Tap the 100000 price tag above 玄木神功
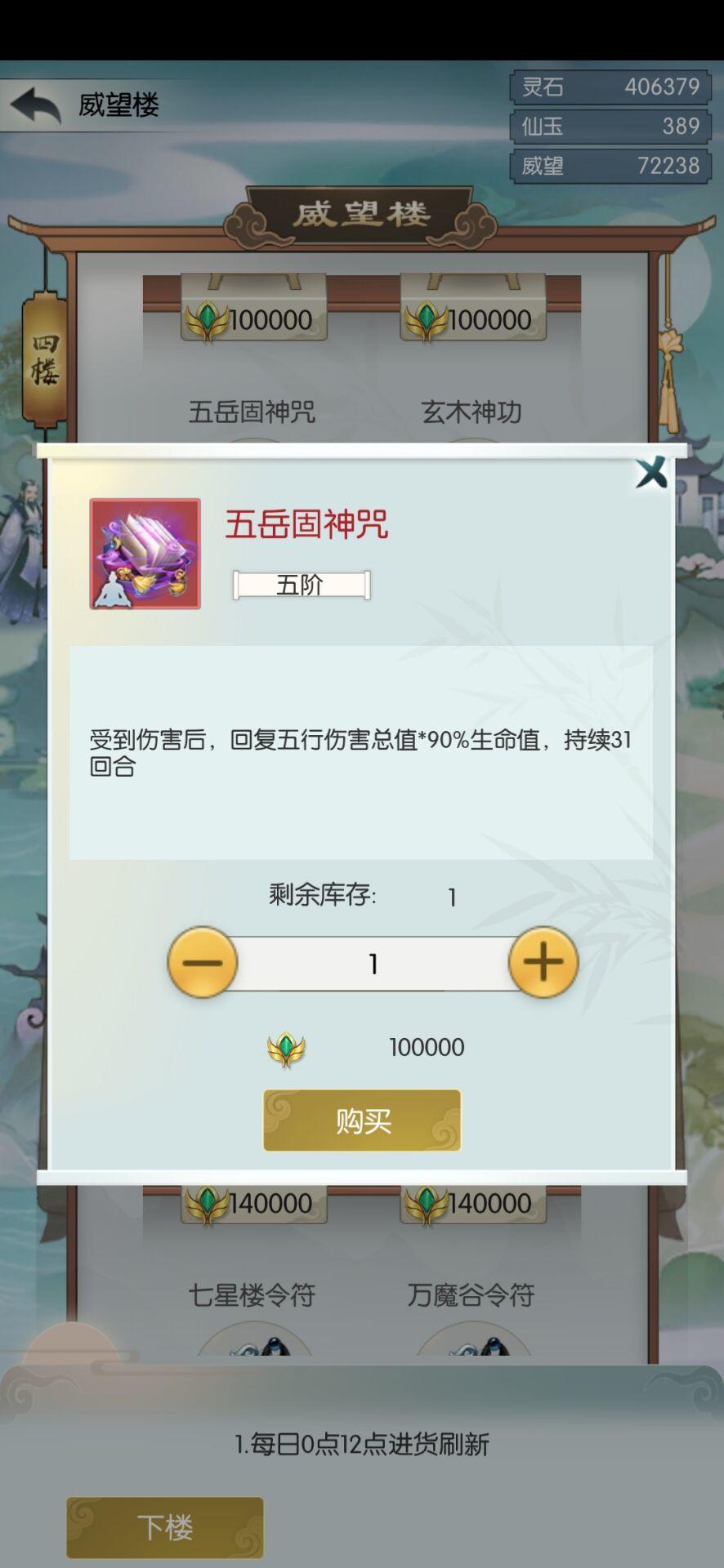The image size is (724, 1568). (x=473, y=318)
